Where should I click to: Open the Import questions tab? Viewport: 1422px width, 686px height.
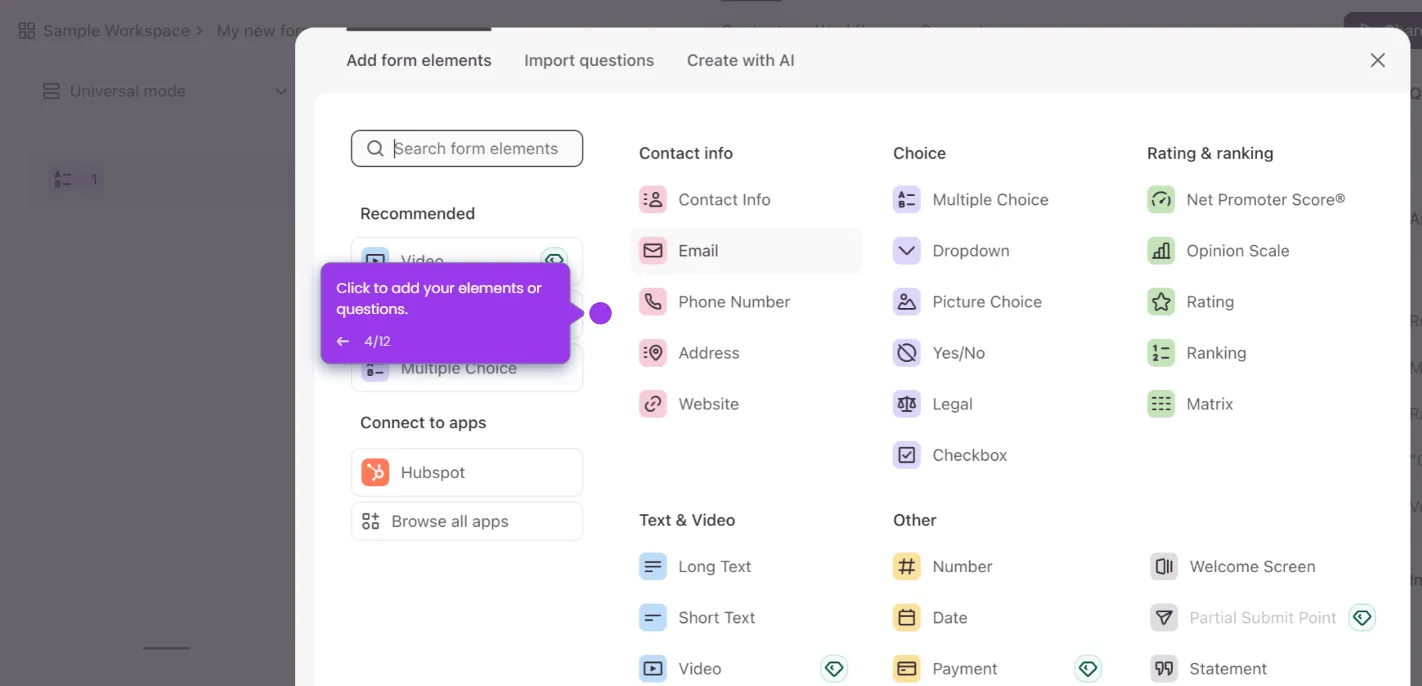click(589, 60)
